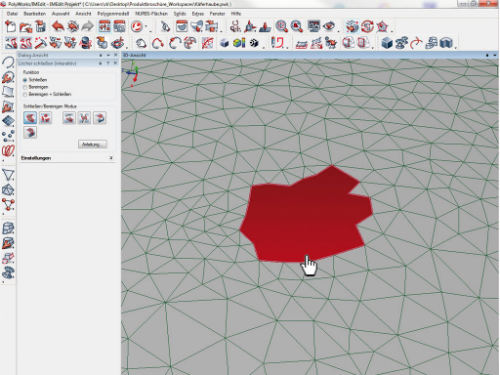The height and width of the screenshot is (375, 500).
Task: Click the save project disk icon
Action: coord(41,26)
